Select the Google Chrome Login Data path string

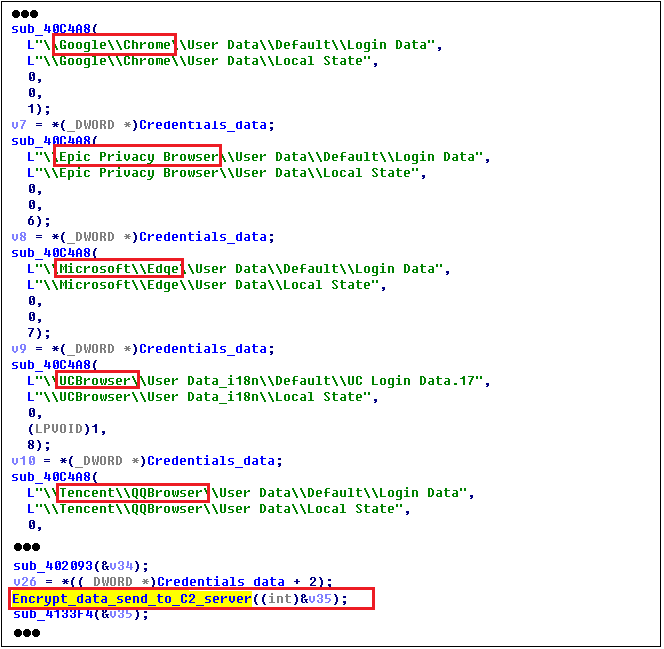[x=231, y=44]
